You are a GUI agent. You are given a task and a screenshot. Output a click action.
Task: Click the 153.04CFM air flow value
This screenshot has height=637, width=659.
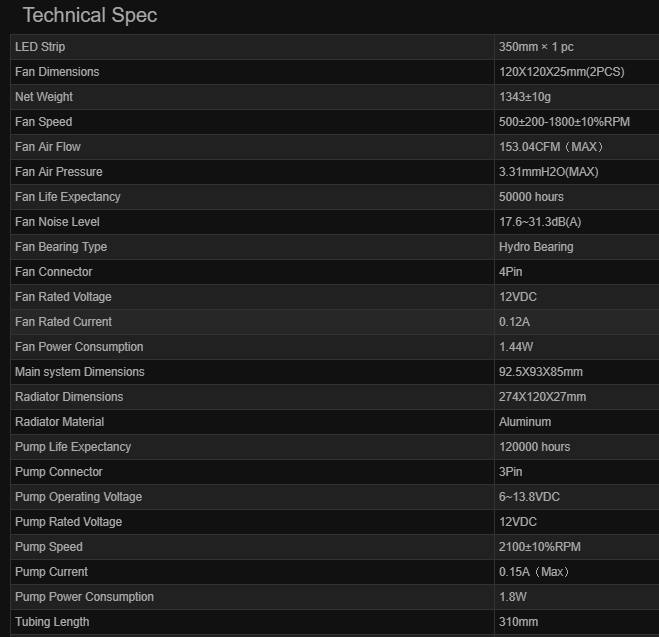(550, 147)
